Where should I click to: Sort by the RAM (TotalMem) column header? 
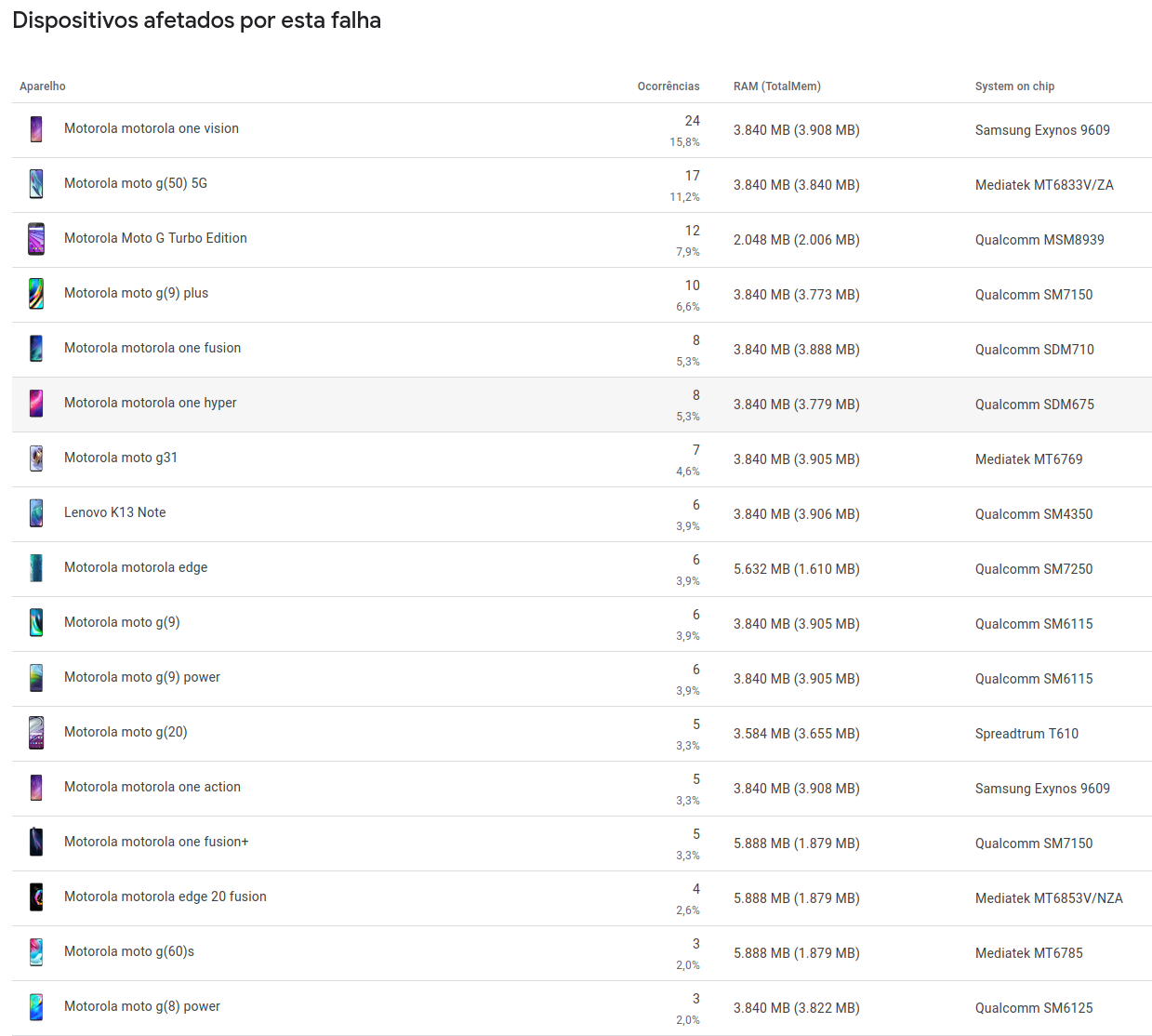[777, 86]
